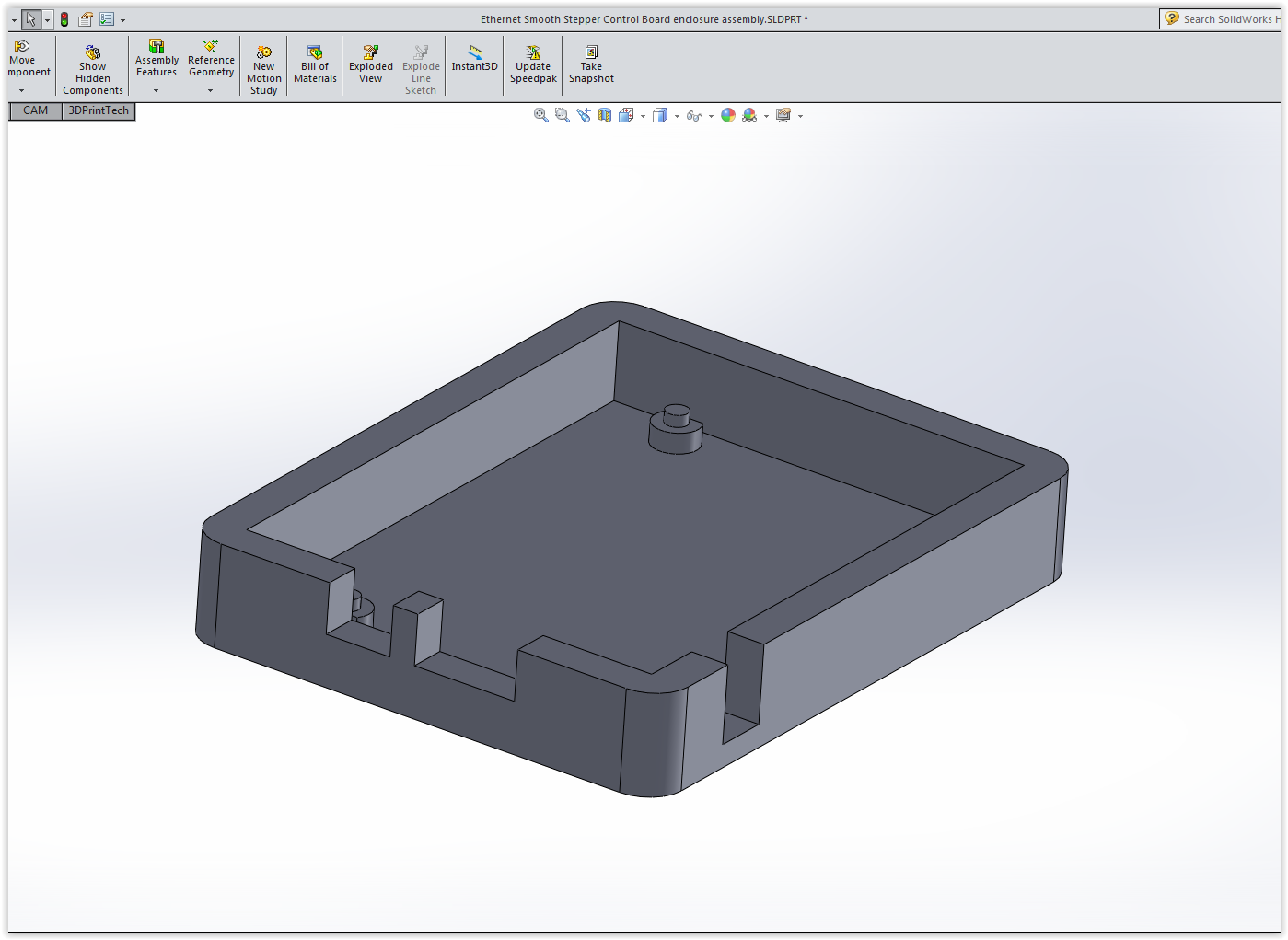Viewport: 1288px width, 940px height.
Task: Select the tall round standoff on the floor
Action: [677, 430]
